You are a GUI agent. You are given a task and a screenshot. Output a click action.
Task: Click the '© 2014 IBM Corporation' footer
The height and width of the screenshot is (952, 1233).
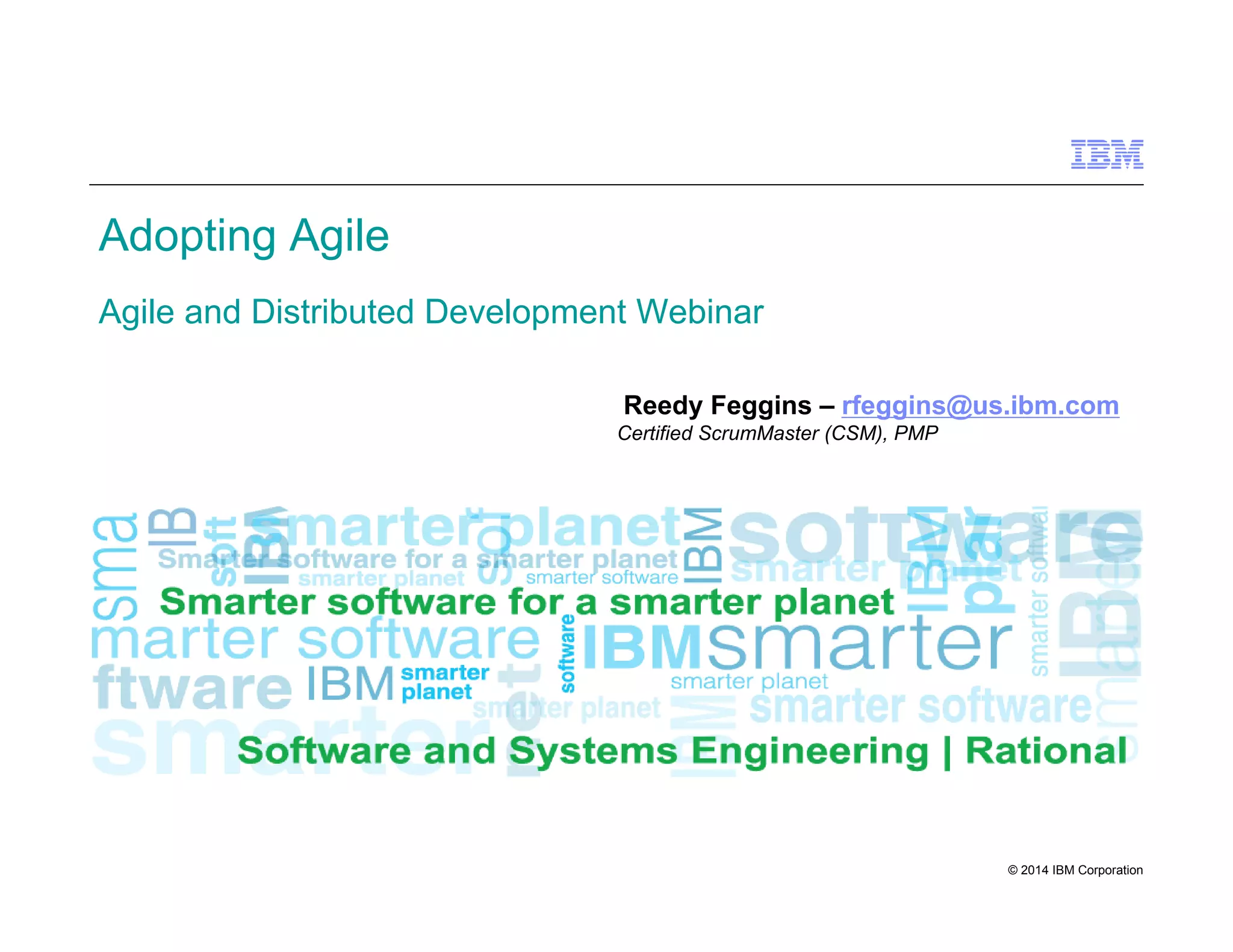click(1075, 870)
